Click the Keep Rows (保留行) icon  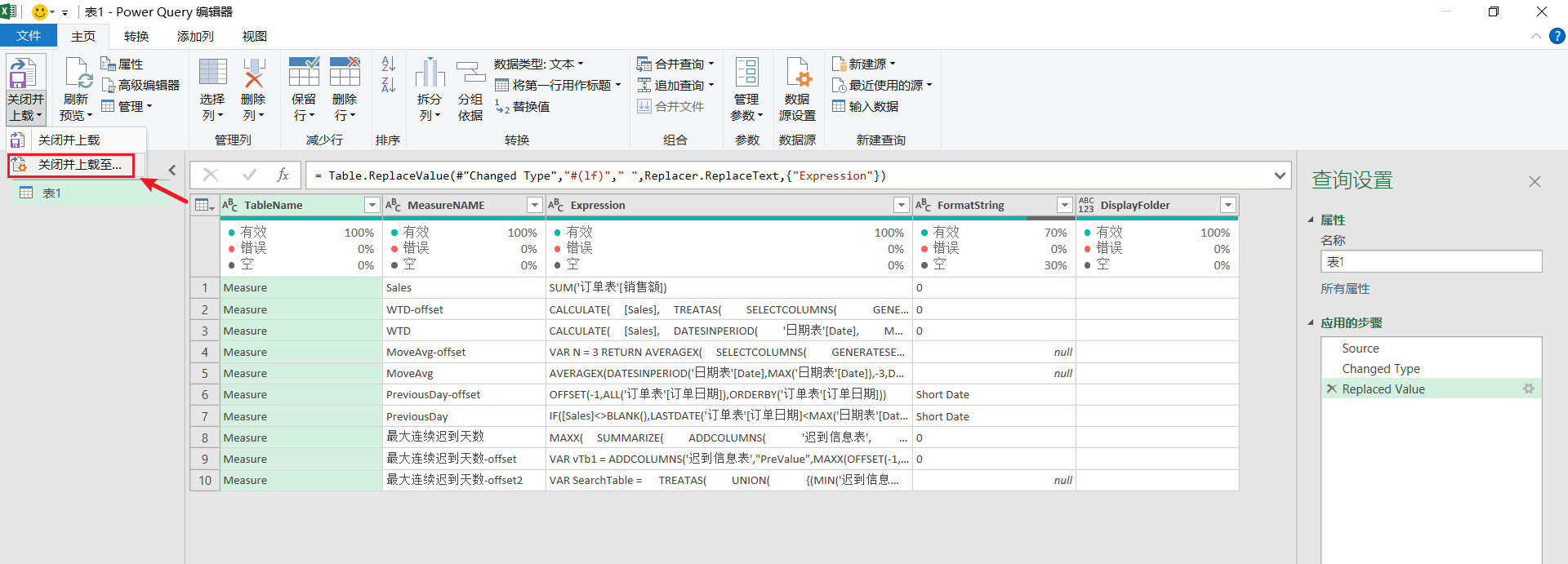coord(304,73)
